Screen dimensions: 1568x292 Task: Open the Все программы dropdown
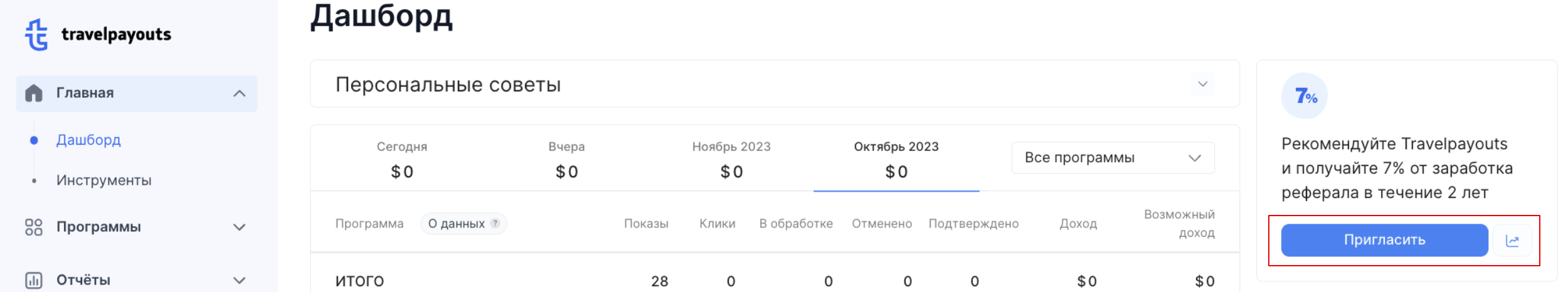1113,158
